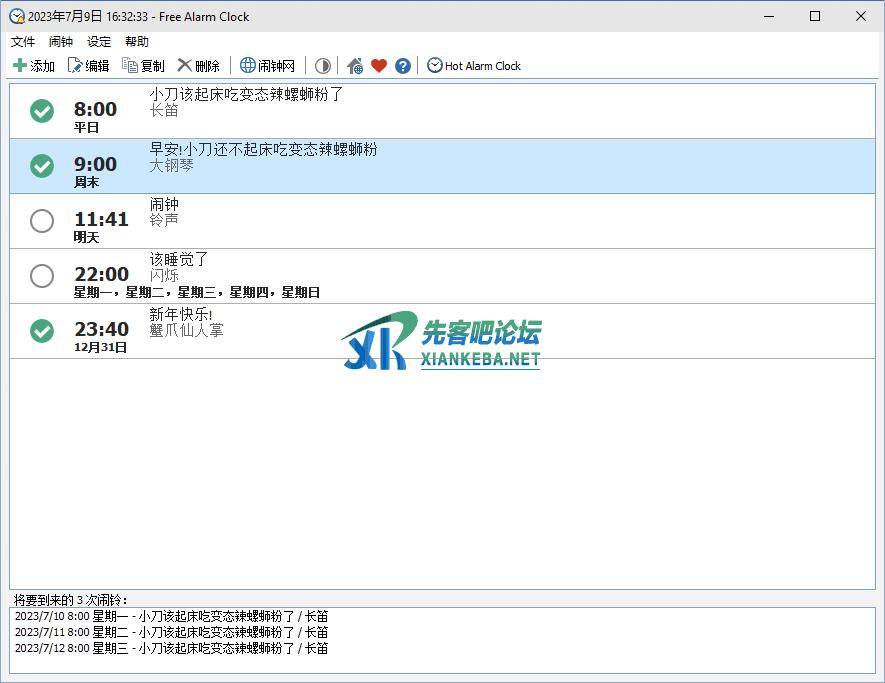885x683 pixels.
Task: Click the 复制 (Copy) toolbar button
Action: pyautogui.click(x=143, y=66)
